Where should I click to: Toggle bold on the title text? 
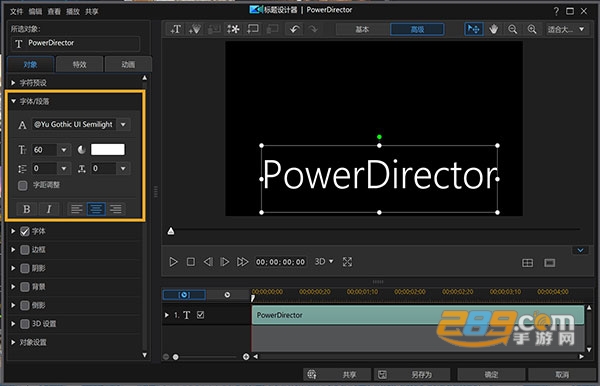point(26,209)
